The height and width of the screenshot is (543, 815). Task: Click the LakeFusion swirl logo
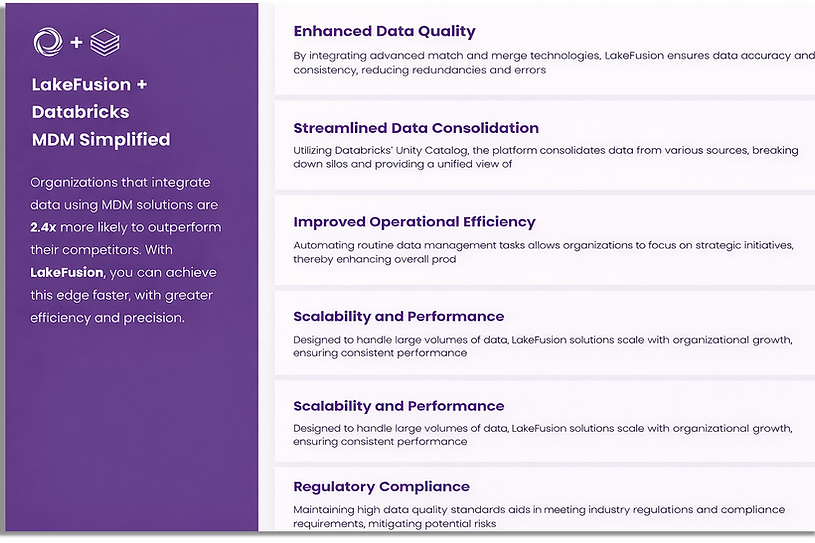coord(48,42)
